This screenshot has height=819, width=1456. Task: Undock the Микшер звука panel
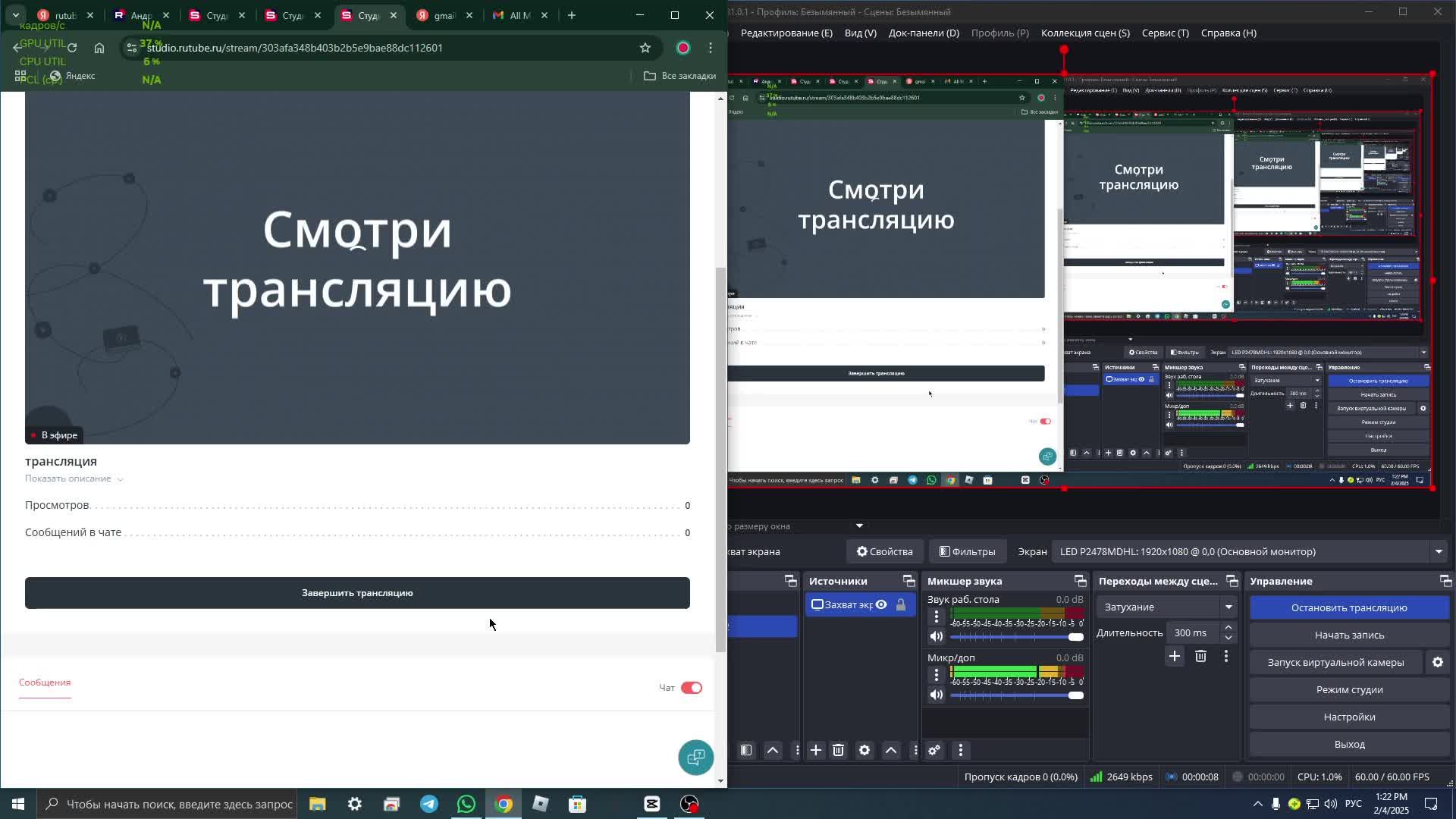tap(1080, 581)
